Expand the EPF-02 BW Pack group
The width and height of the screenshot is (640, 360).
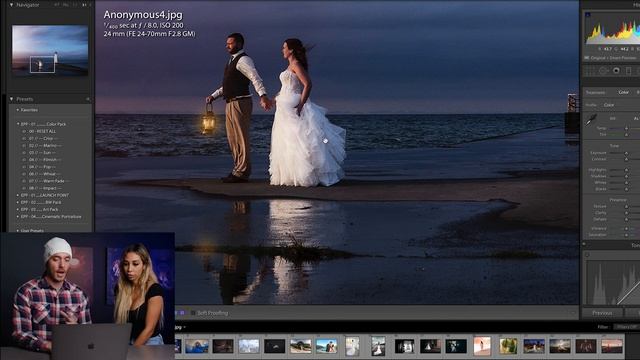(18, 202)
